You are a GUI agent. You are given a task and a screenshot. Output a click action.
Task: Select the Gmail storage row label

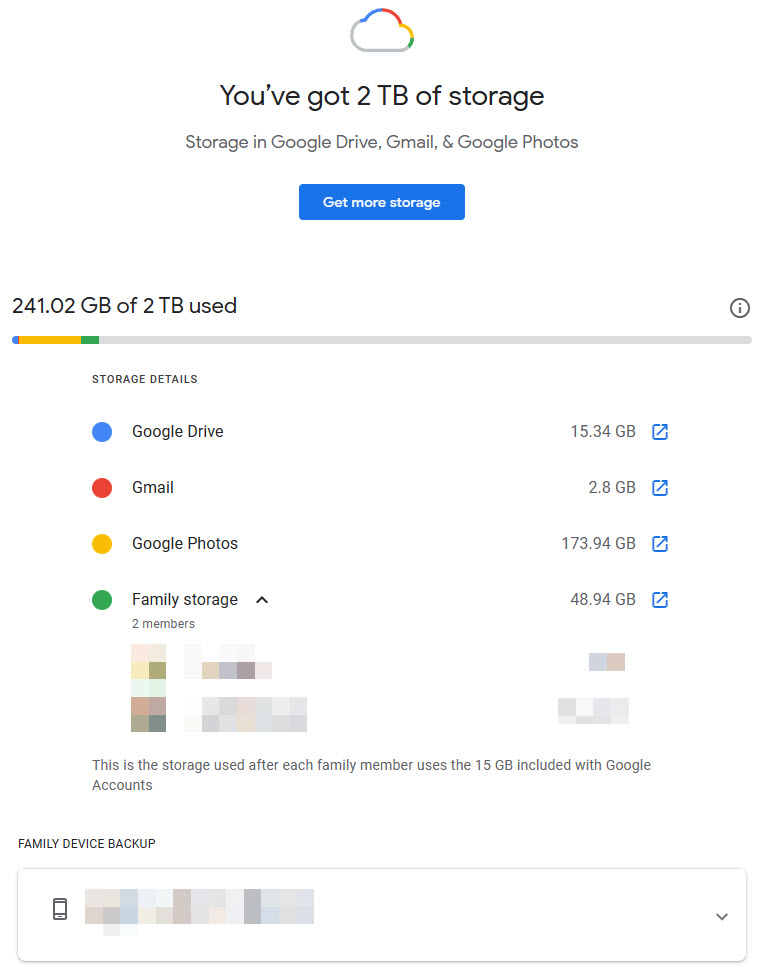[x=153, y=488]
